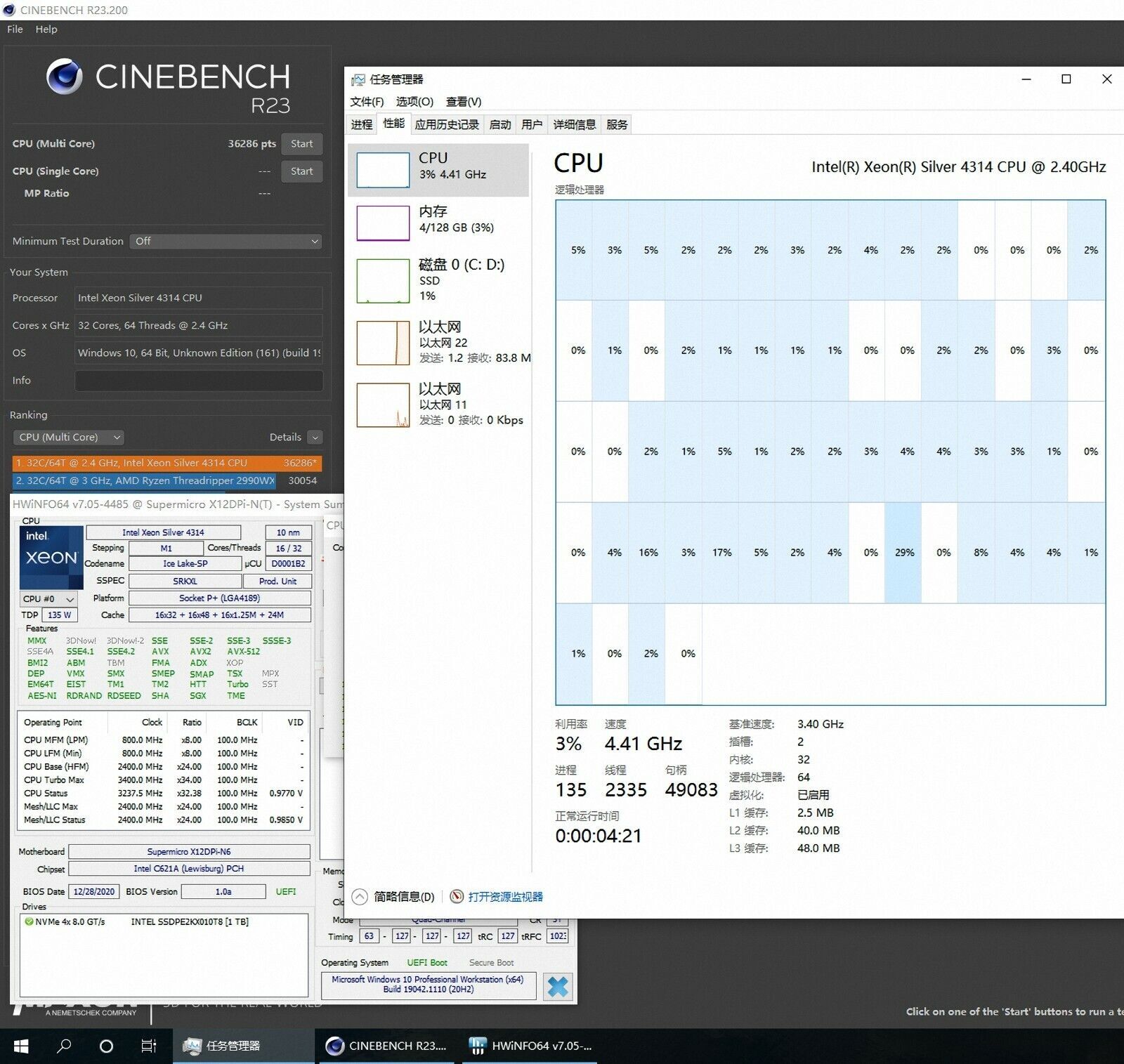Open 打开资源监视器 link
The width and height of the screenshot is (1124, 1064).
tap(505, 897)
